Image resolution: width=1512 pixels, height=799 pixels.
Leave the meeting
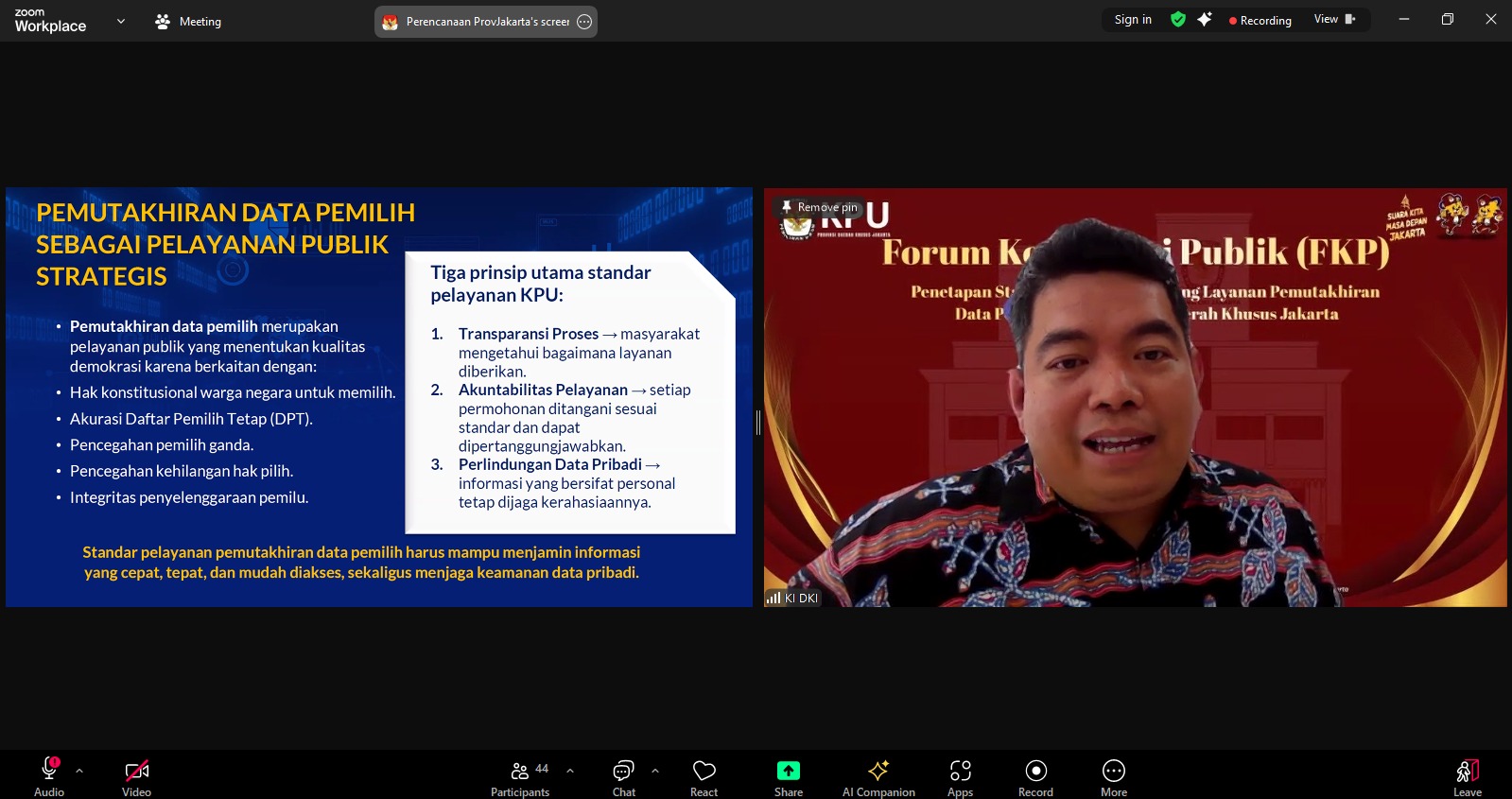click(x=1468, y=775)
